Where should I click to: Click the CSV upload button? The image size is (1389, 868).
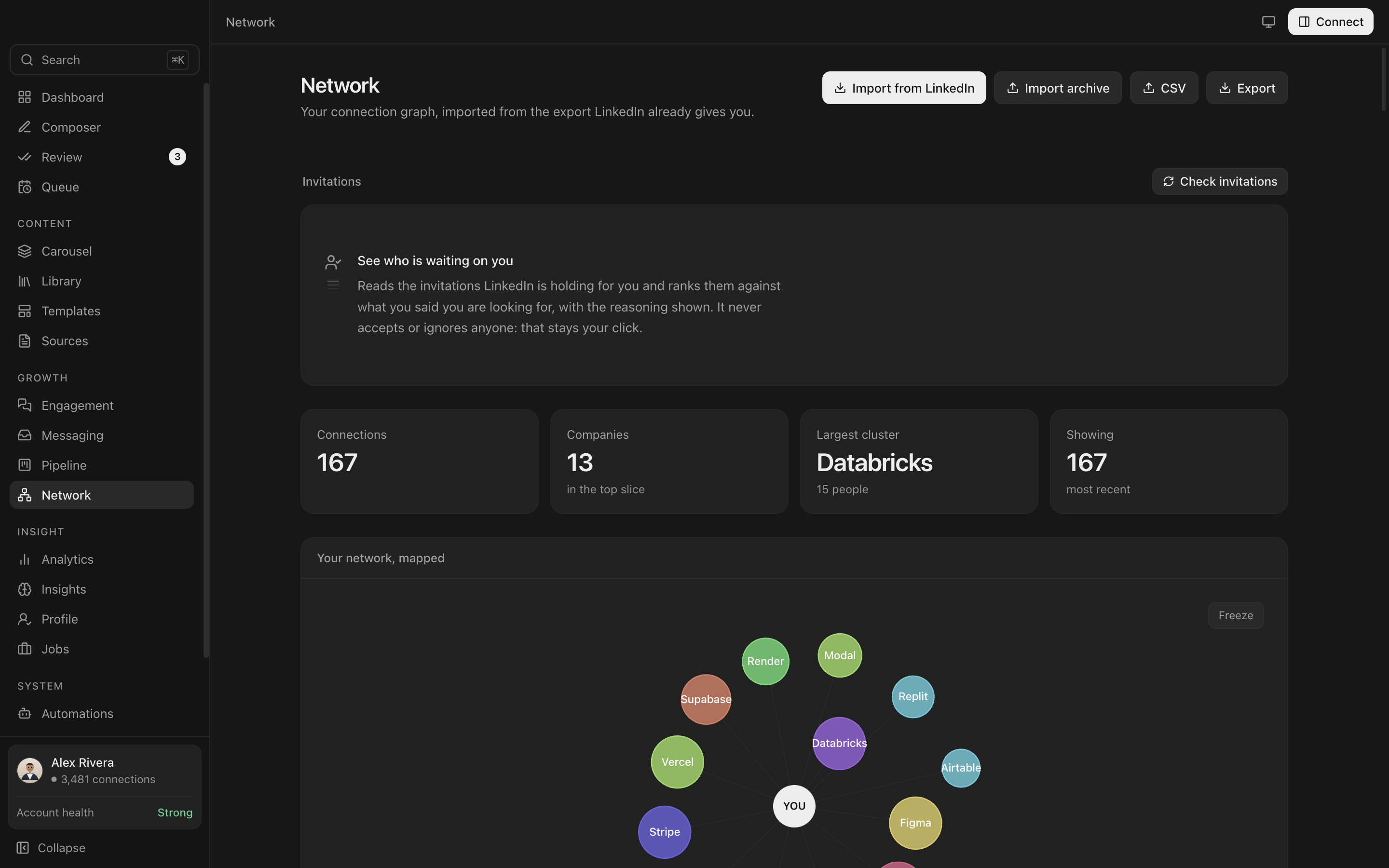point(1164,88)
